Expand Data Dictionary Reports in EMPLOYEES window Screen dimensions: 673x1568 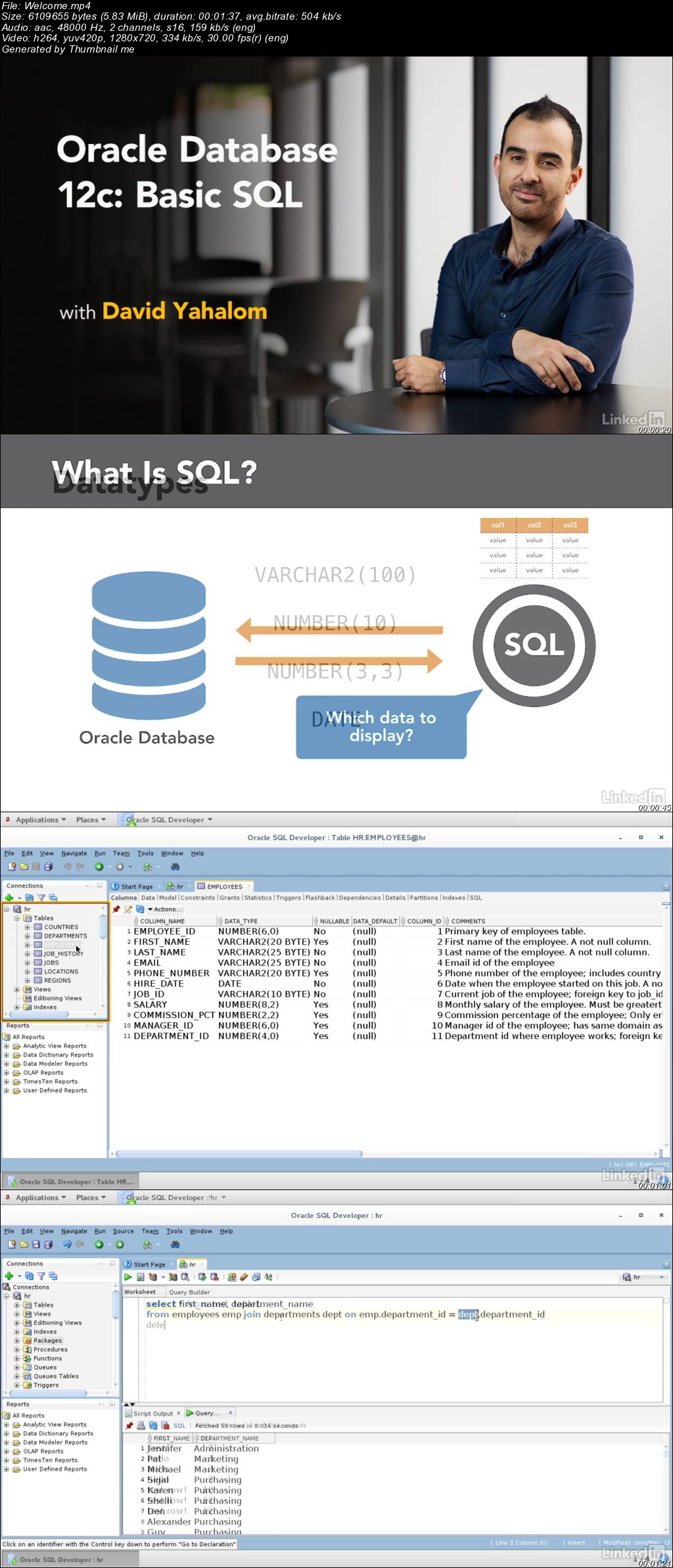(x=7, y=1055)
